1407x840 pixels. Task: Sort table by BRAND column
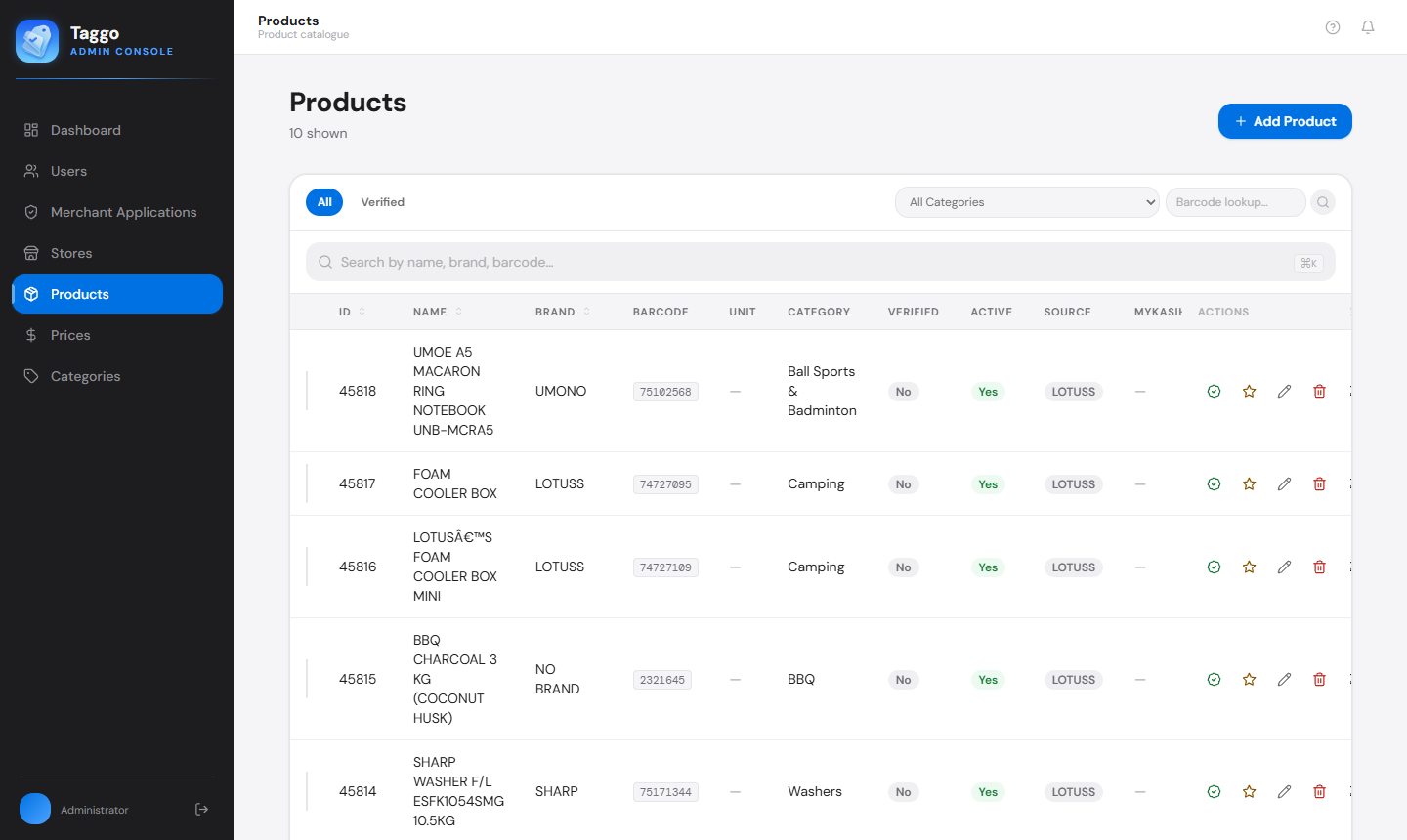tap(563, 312)
